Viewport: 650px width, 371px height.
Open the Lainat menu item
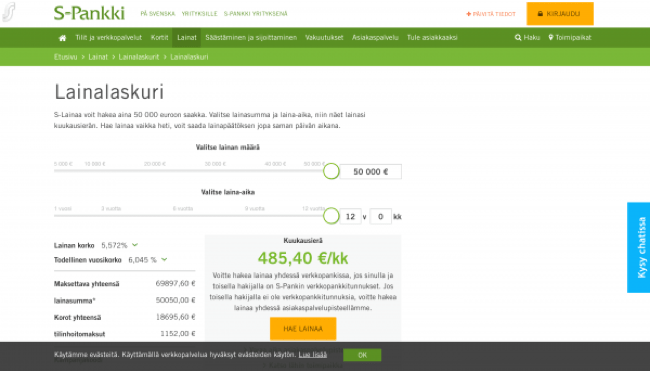pos(187,38)
